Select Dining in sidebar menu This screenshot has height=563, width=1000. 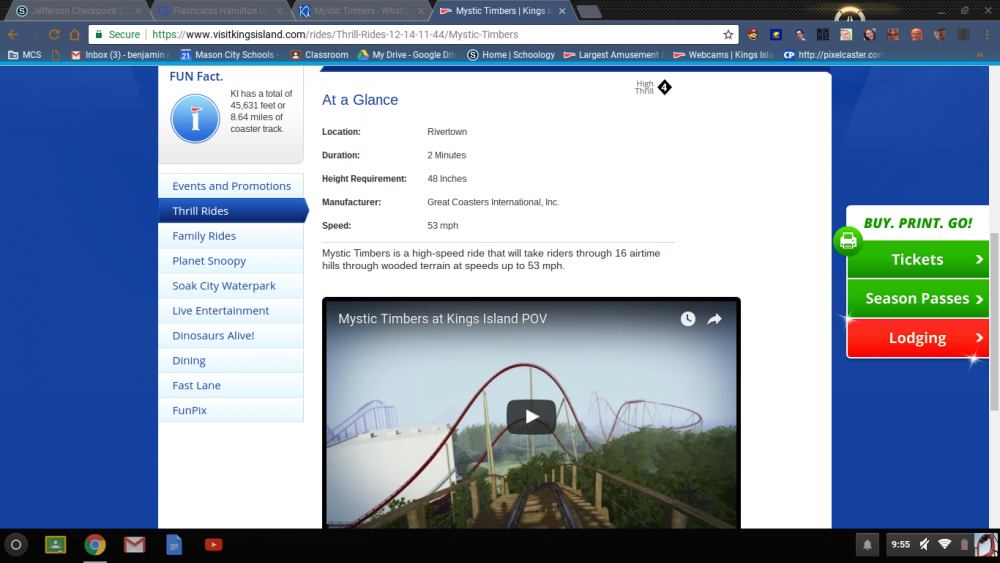click(231, 360)
